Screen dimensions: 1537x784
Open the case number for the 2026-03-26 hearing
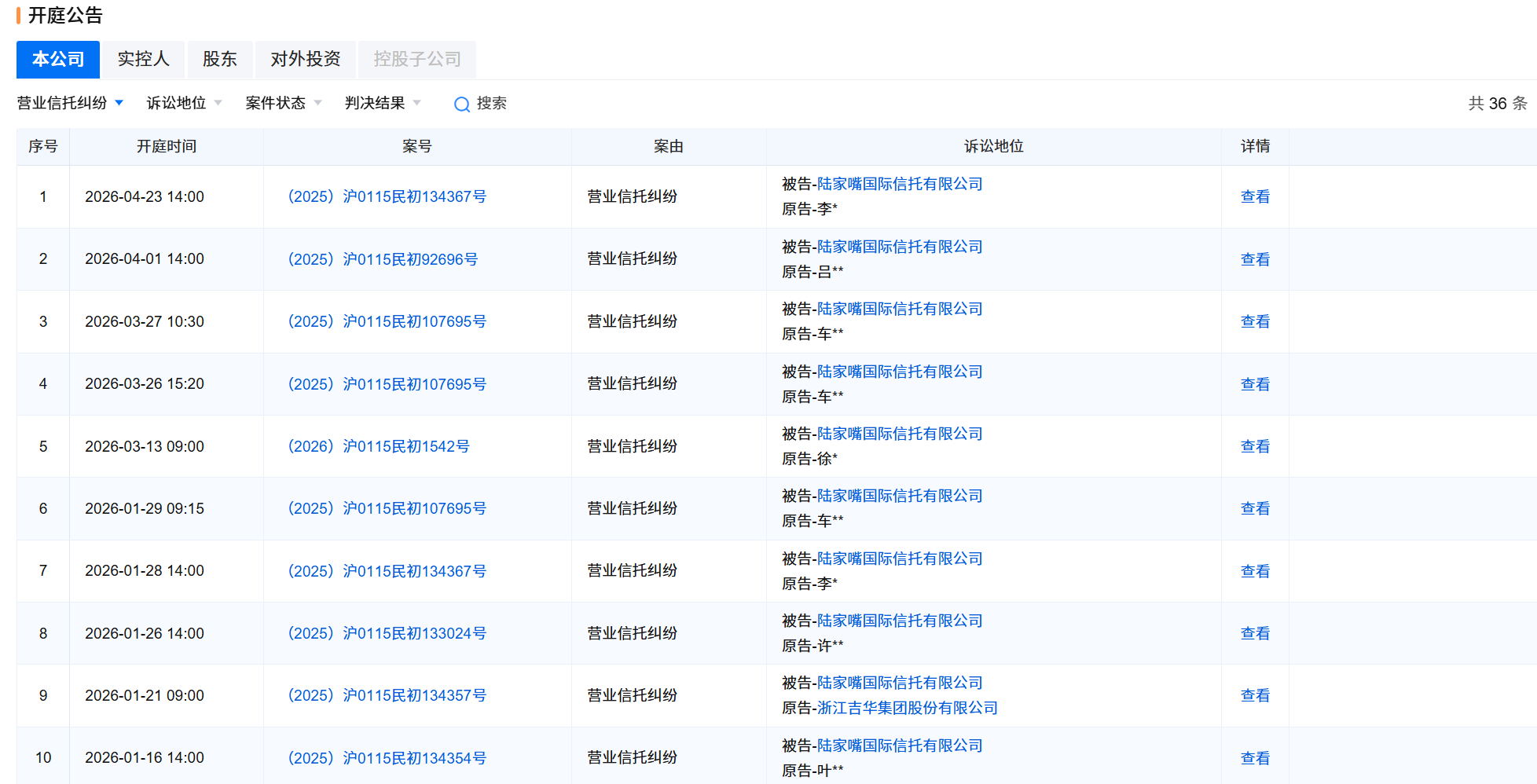click(x=387, y=384)
